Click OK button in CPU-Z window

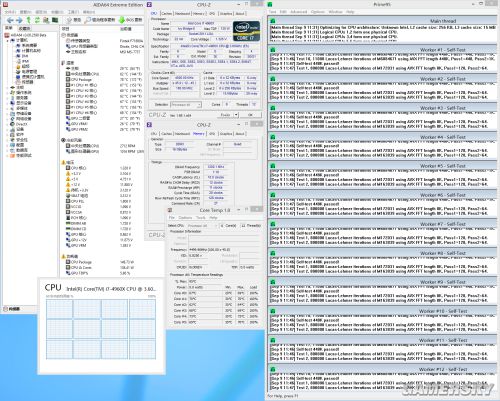point(251,115)
